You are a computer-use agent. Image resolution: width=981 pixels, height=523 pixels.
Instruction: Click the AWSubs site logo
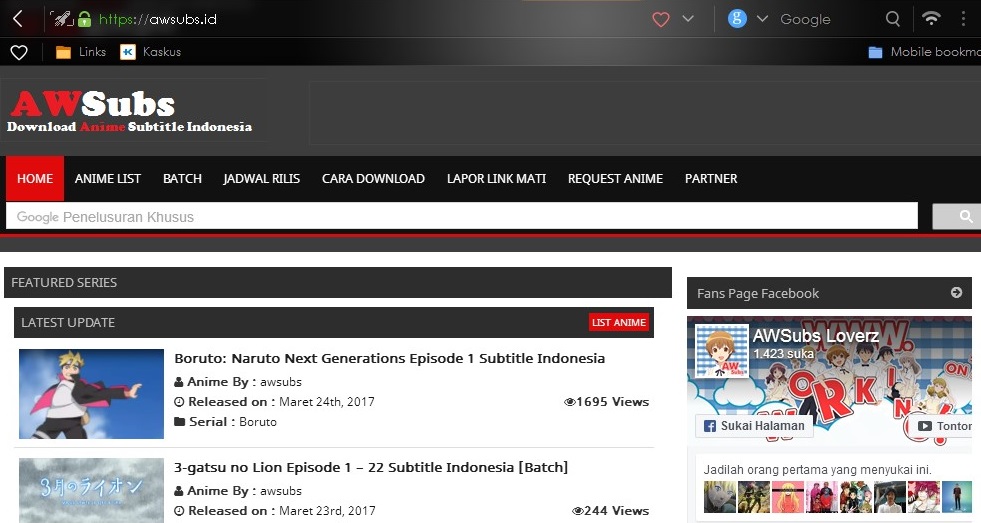point(130,111)
